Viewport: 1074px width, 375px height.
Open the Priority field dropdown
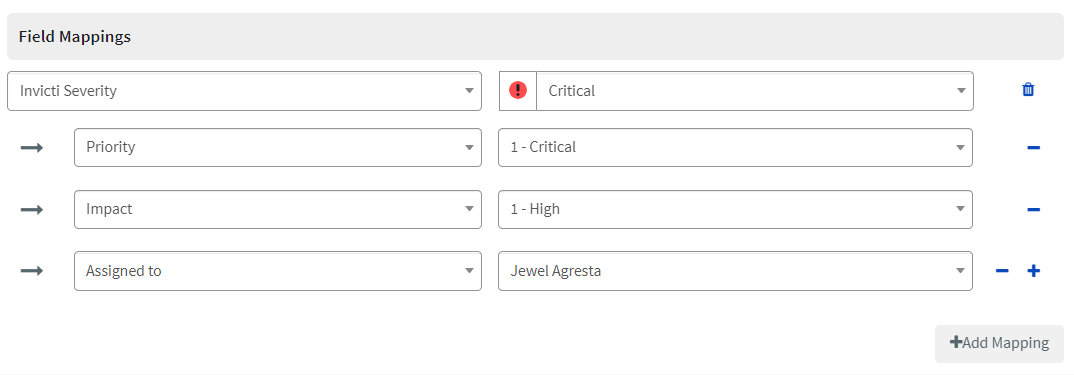(277, 147)
